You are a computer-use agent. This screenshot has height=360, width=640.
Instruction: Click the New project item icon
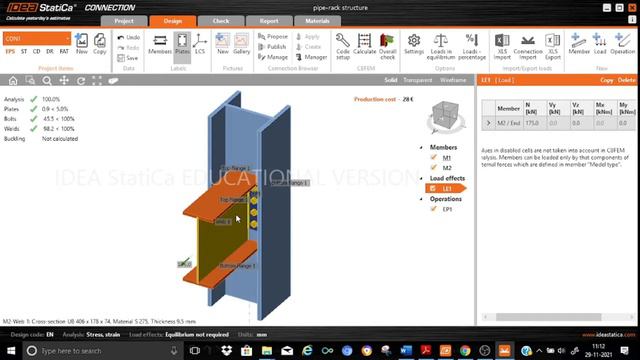[82, 44]
